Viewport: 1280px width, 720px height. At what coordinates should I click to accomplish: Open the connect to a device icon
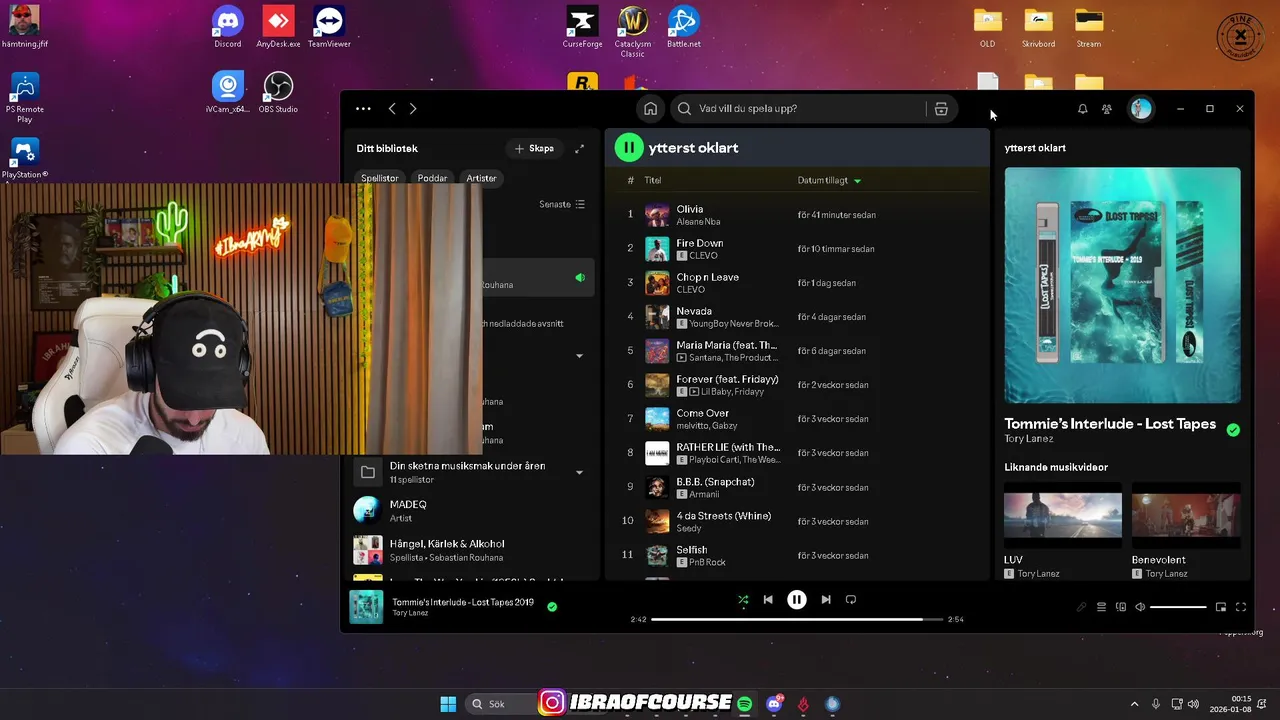[x=1121, y=607]
